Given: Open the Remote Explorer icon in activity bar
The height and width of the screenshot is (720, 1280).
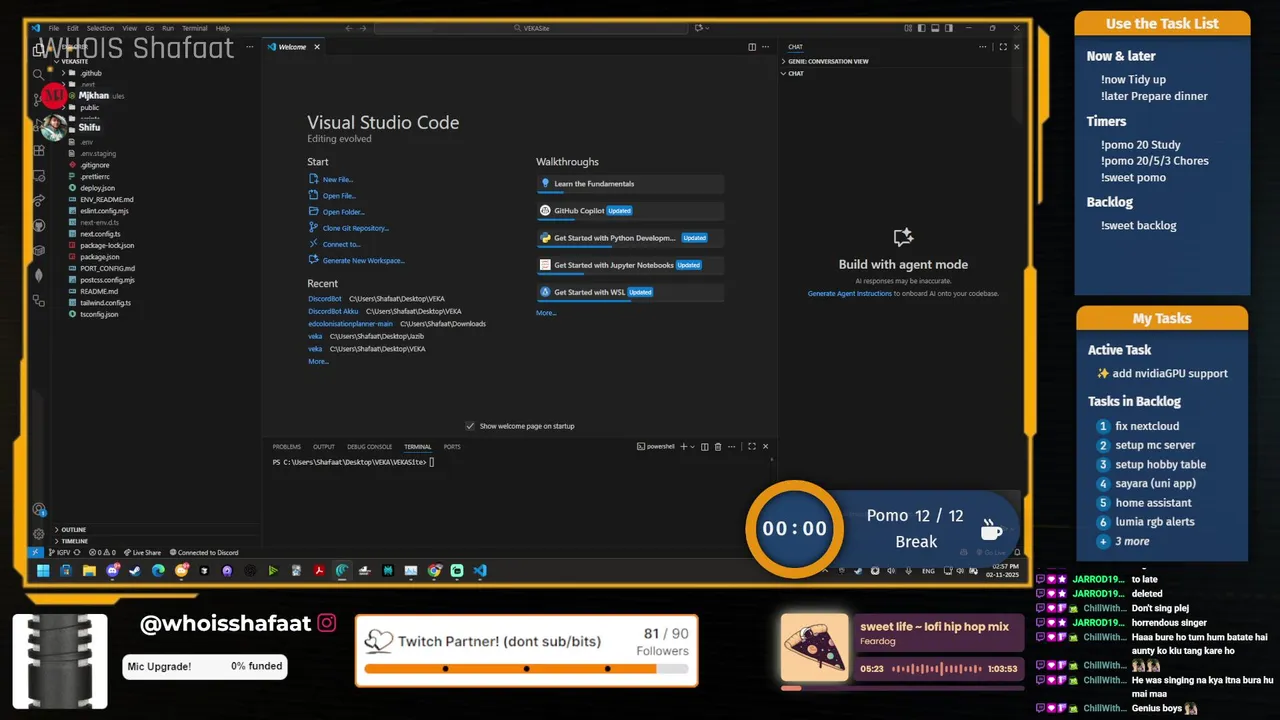Looking at the screenshot, I should click(38, 175).
